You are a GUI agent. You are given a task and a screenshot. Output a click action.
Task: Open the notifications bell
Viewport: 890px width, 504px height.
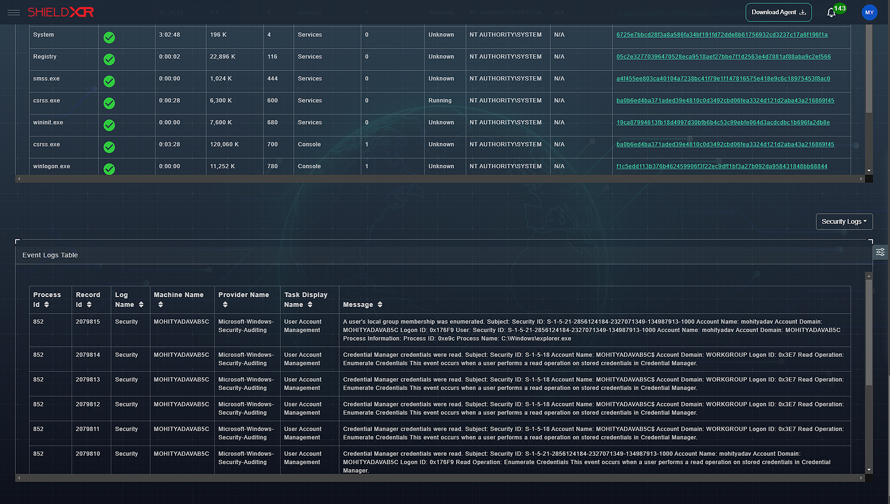click(831, 13)
